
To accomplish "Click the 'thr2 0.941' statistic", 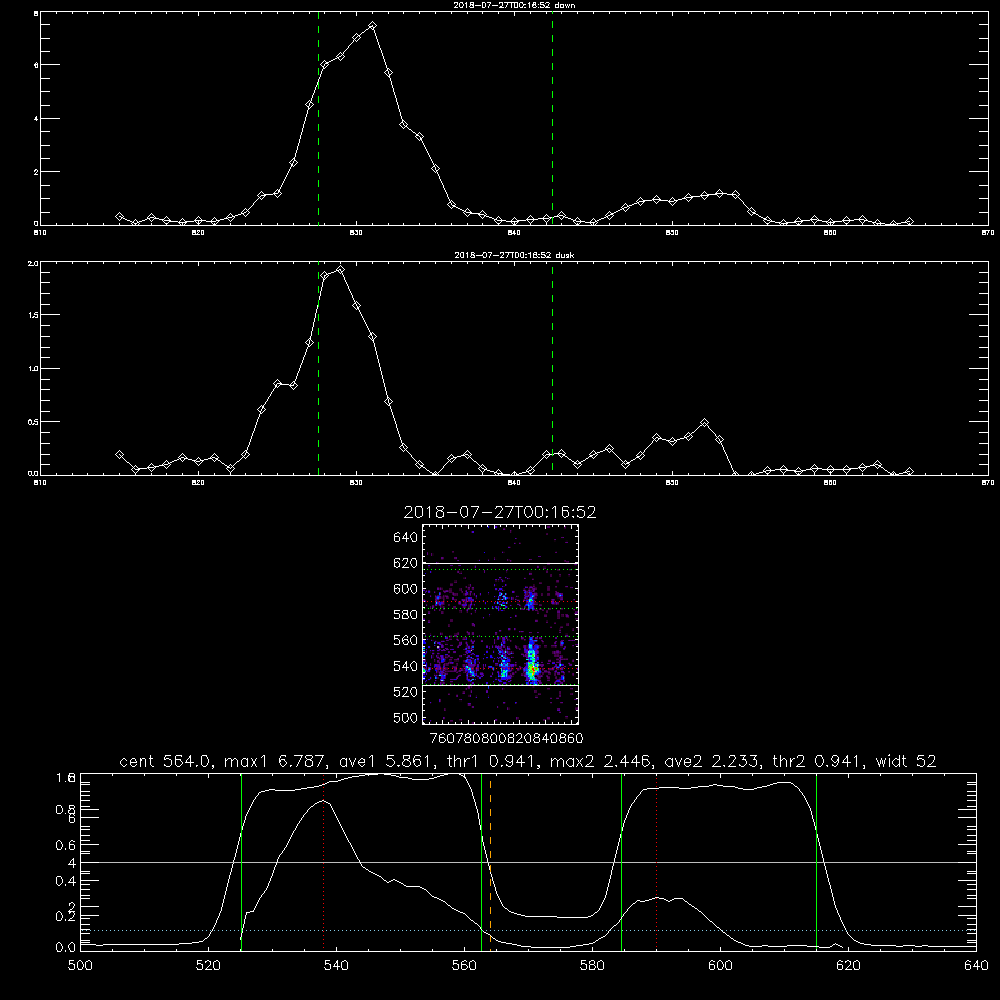I will pyautogui.click(x=819, y=761).
